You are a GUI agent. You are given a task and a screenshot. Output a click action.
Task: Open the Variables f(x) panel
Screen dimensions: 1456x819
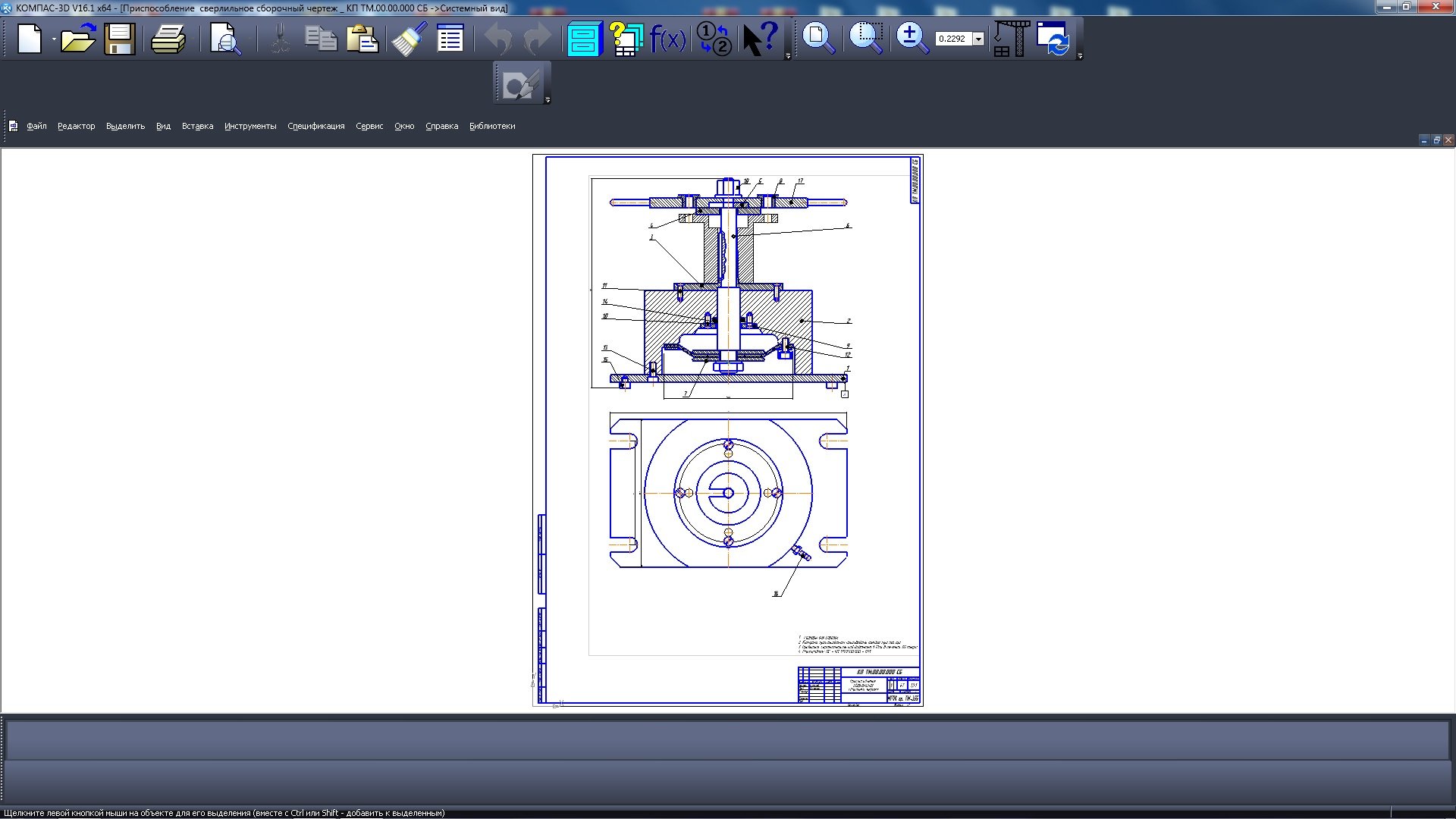click(668, 39)
